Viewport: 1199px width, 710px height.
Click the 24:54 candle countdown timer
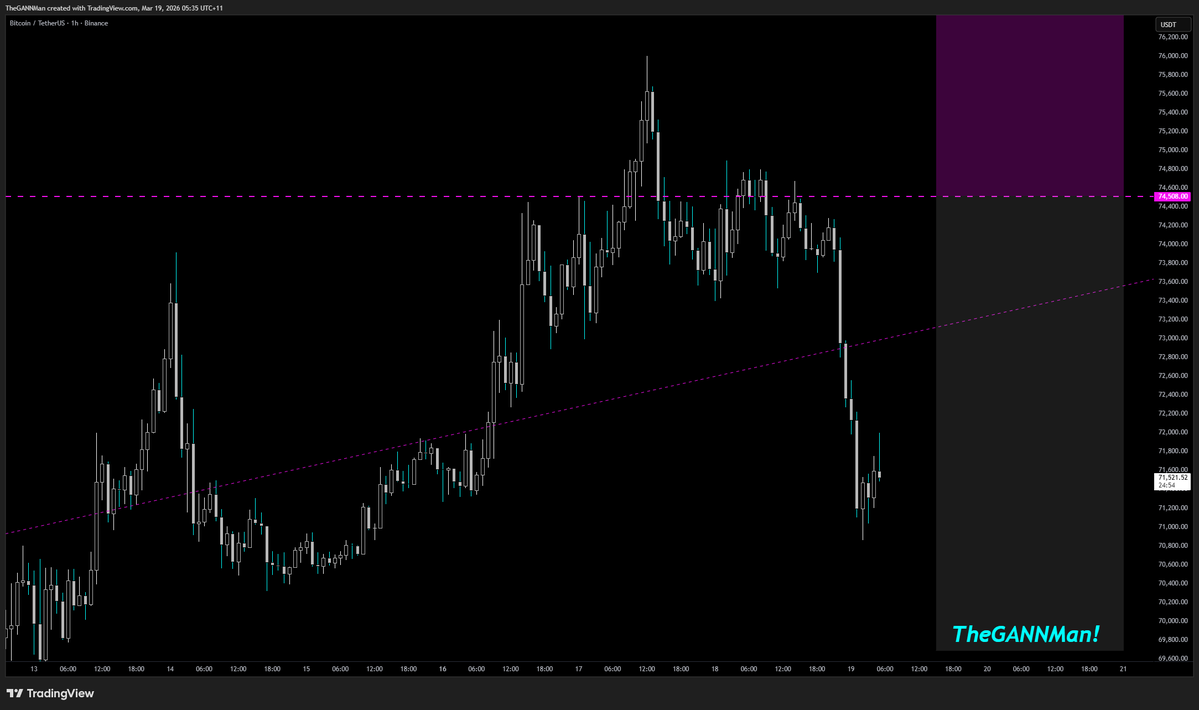1167,485
